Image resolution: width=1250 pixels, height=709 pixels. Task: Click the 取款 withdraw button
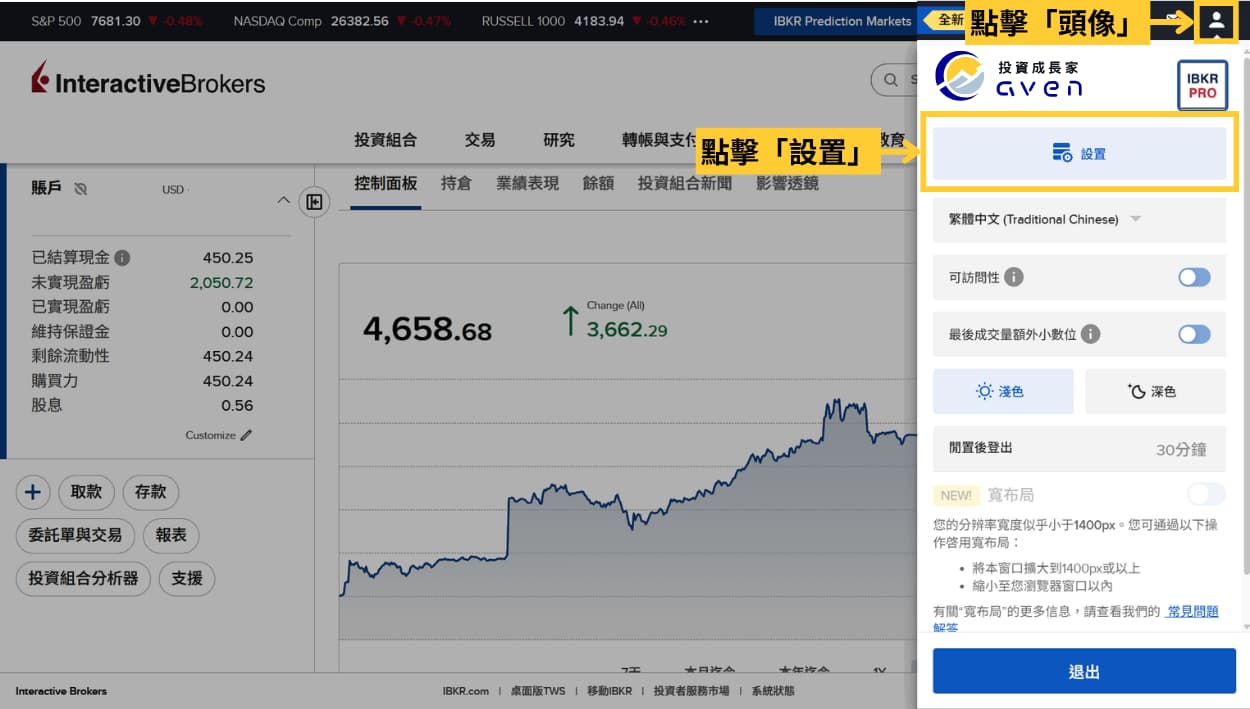point(87,492)
